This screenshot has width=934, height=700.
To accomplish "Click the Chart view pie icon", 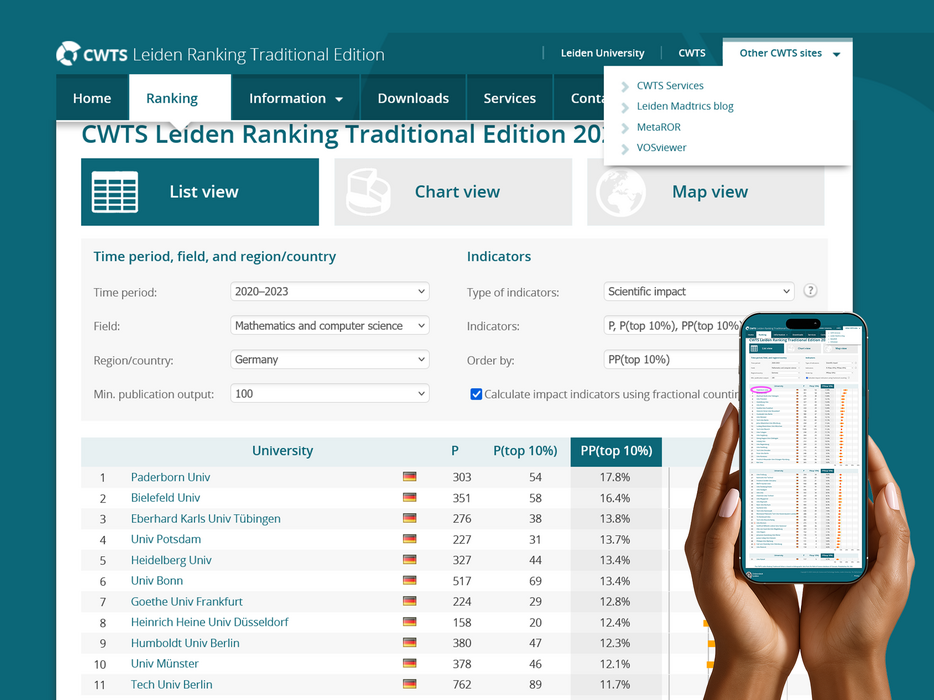I will (368, 192).
